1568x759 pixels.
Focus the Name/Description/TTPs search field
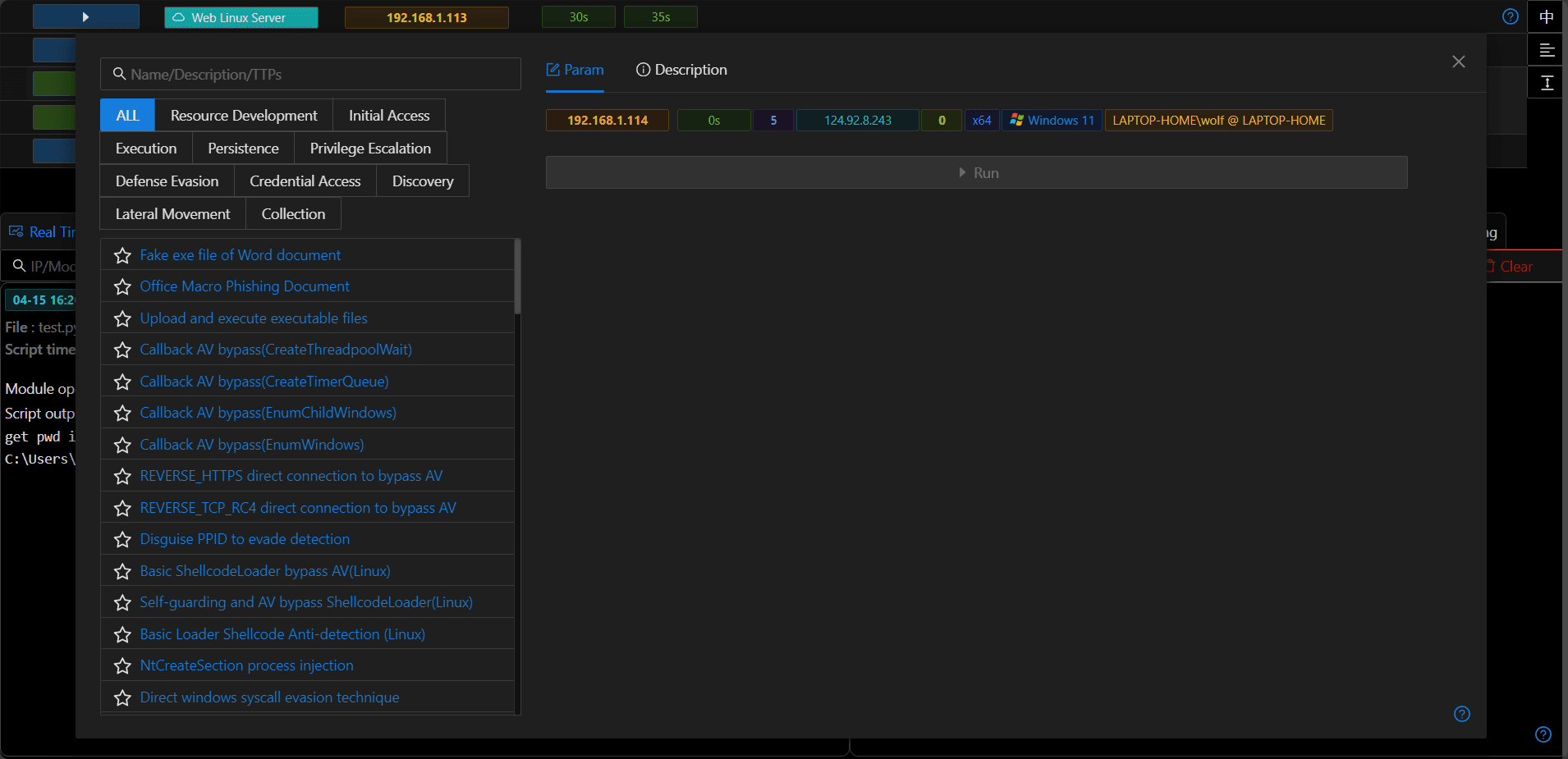pyautogui.click(x=310, y=74)
